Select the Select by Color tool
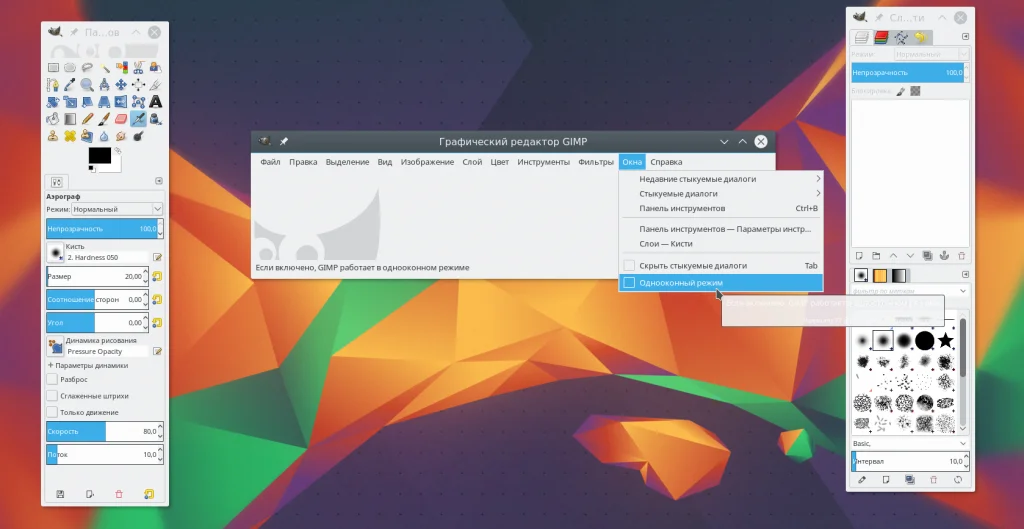The width and height of the screenshot is (1024, 529). click(121, 67)
